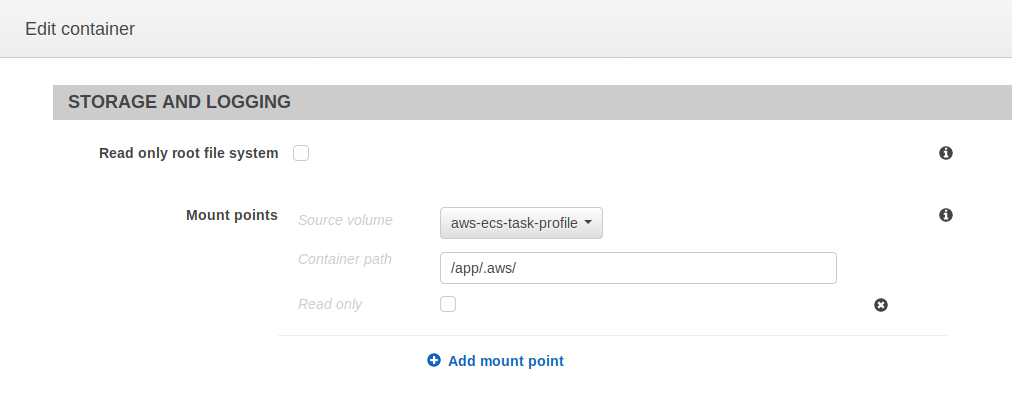This screenshot has height=394, width=1012.
Task: Click the italic Source volume label
Action: pyautogui.click(x=345, y=220)
